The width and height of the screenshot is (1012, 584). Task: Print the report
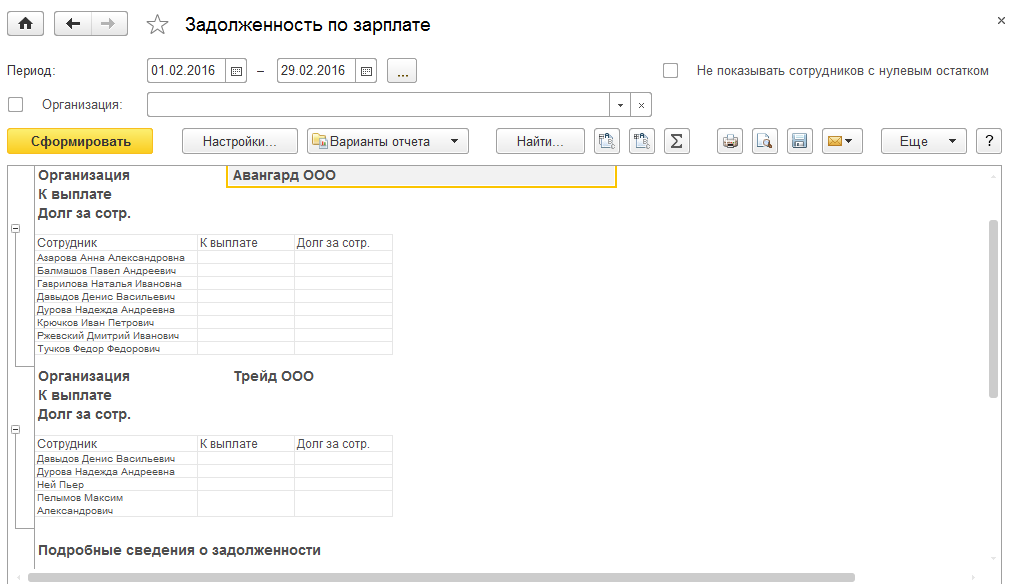[x=730, y=141]
